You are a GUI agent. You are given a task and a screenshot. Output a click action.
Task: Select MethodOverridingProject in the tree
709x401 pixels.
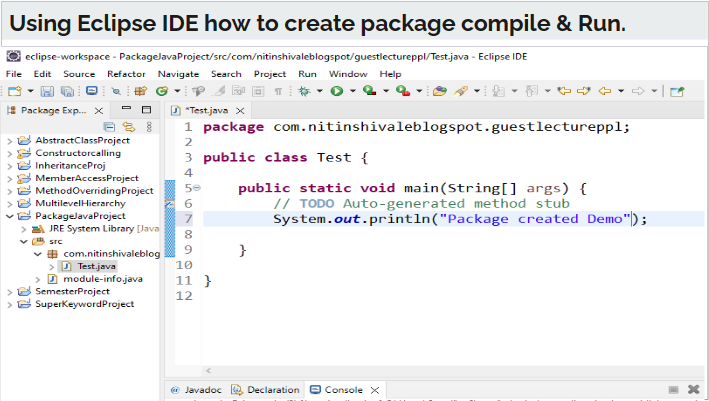[x=94, y=191]
